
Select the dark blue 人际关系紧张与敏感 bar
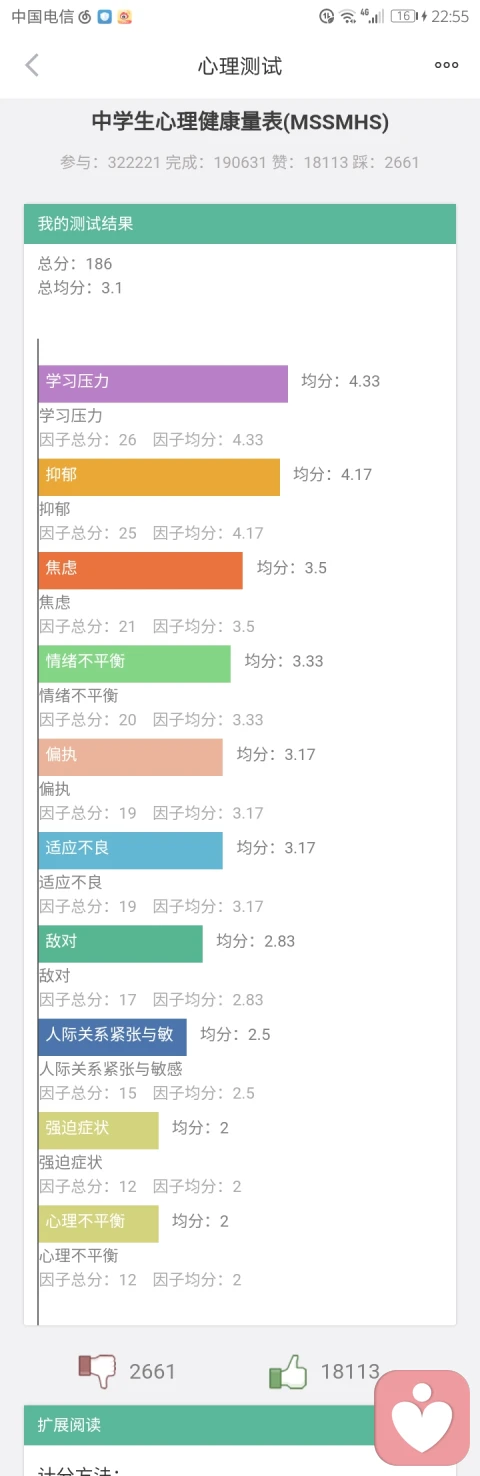[x=113, y=1037]
